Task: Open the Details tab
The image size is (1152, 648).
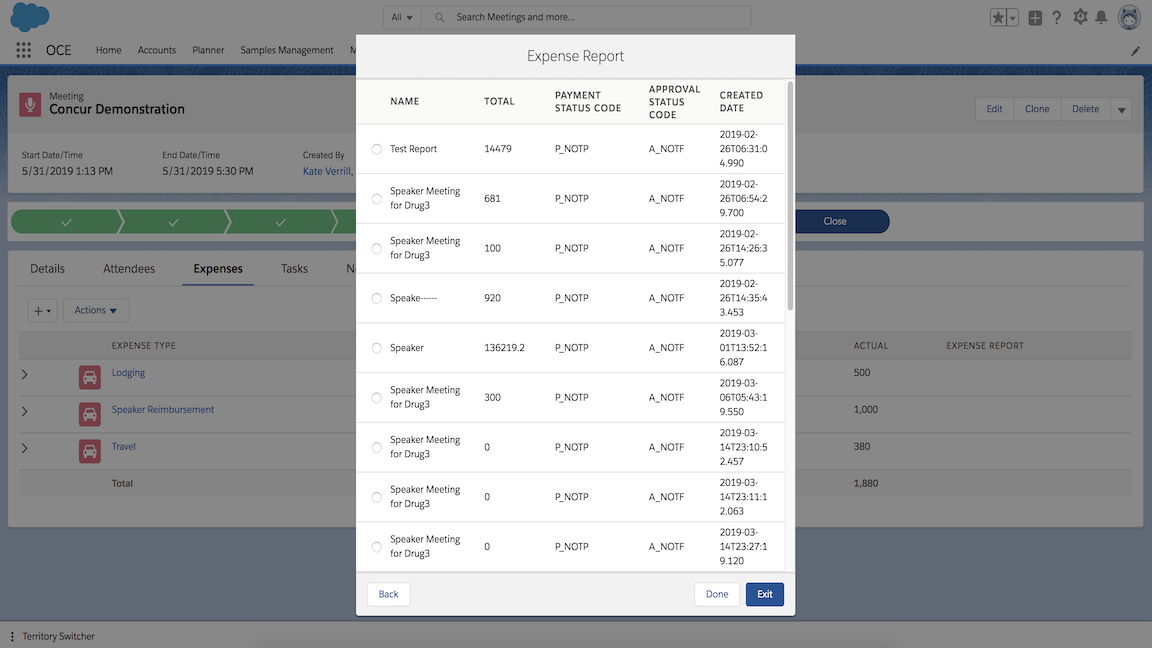Action: click(x=46, y=268)
